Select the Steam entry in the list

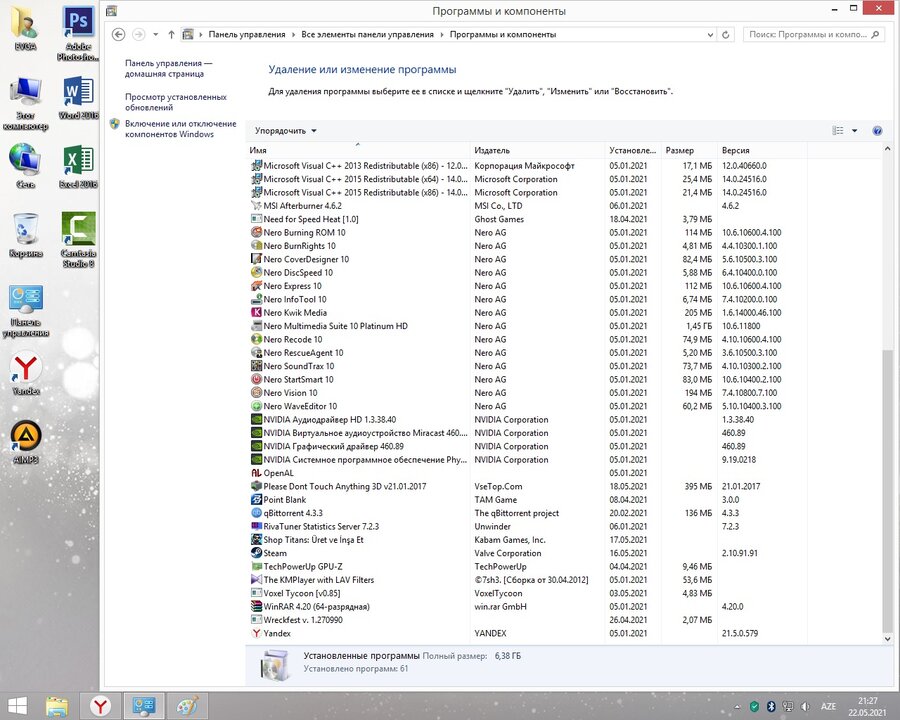click(x=275, y=553)
